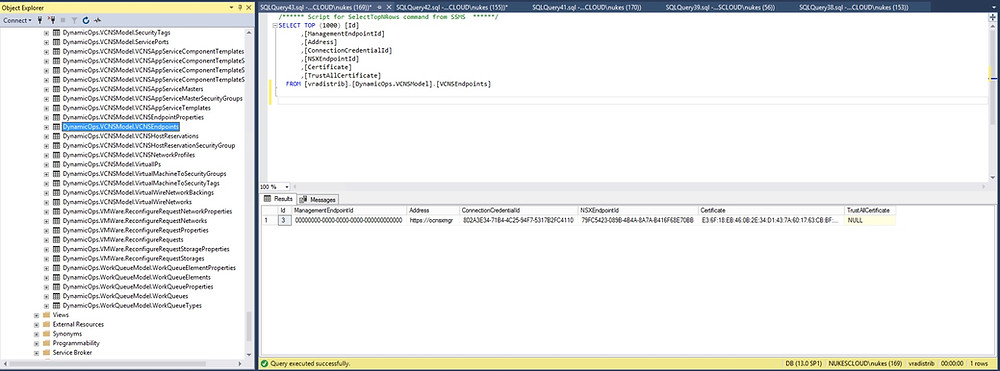Viewport: 1000px width, 371px height.
Task: Expand the Views folder node
Action: 36,315
